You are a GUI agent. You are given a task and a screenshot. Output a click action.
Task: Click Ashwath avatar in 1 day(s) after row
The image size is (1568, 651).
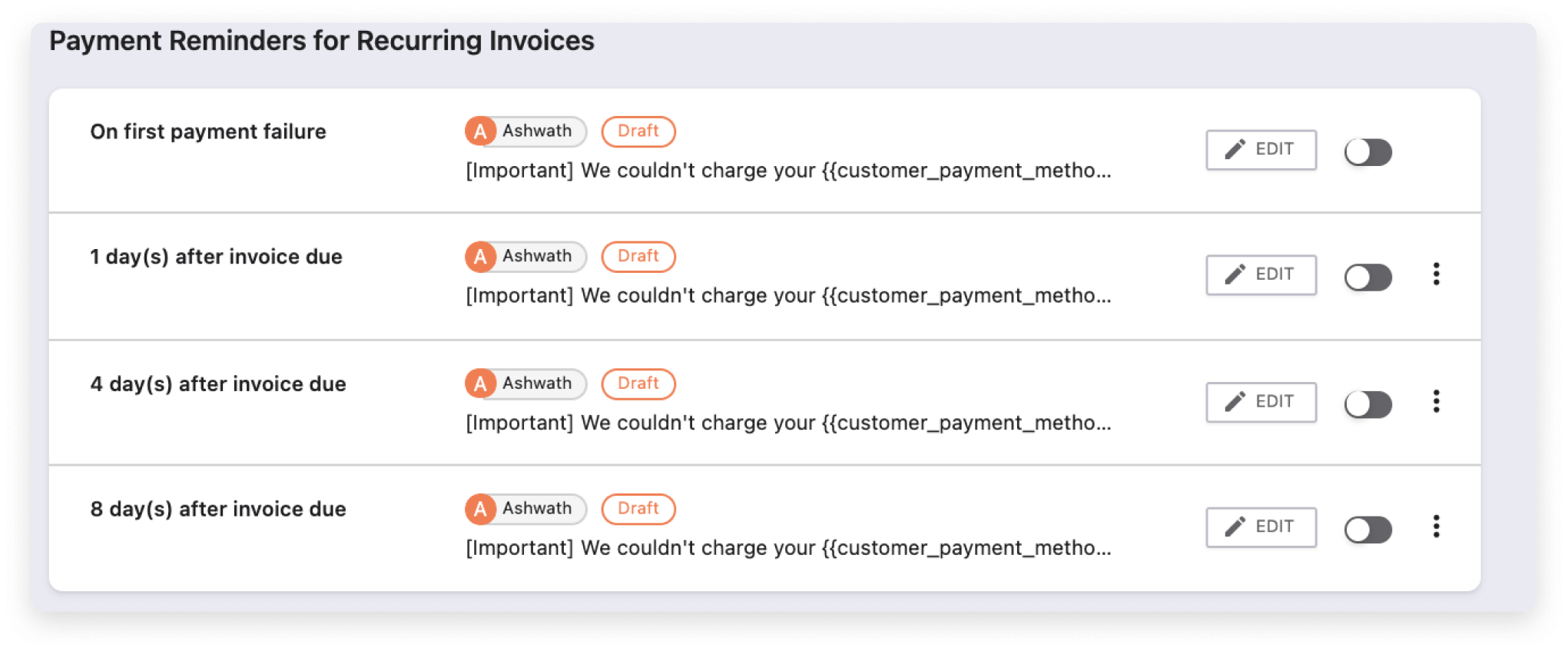pos(481,257)
